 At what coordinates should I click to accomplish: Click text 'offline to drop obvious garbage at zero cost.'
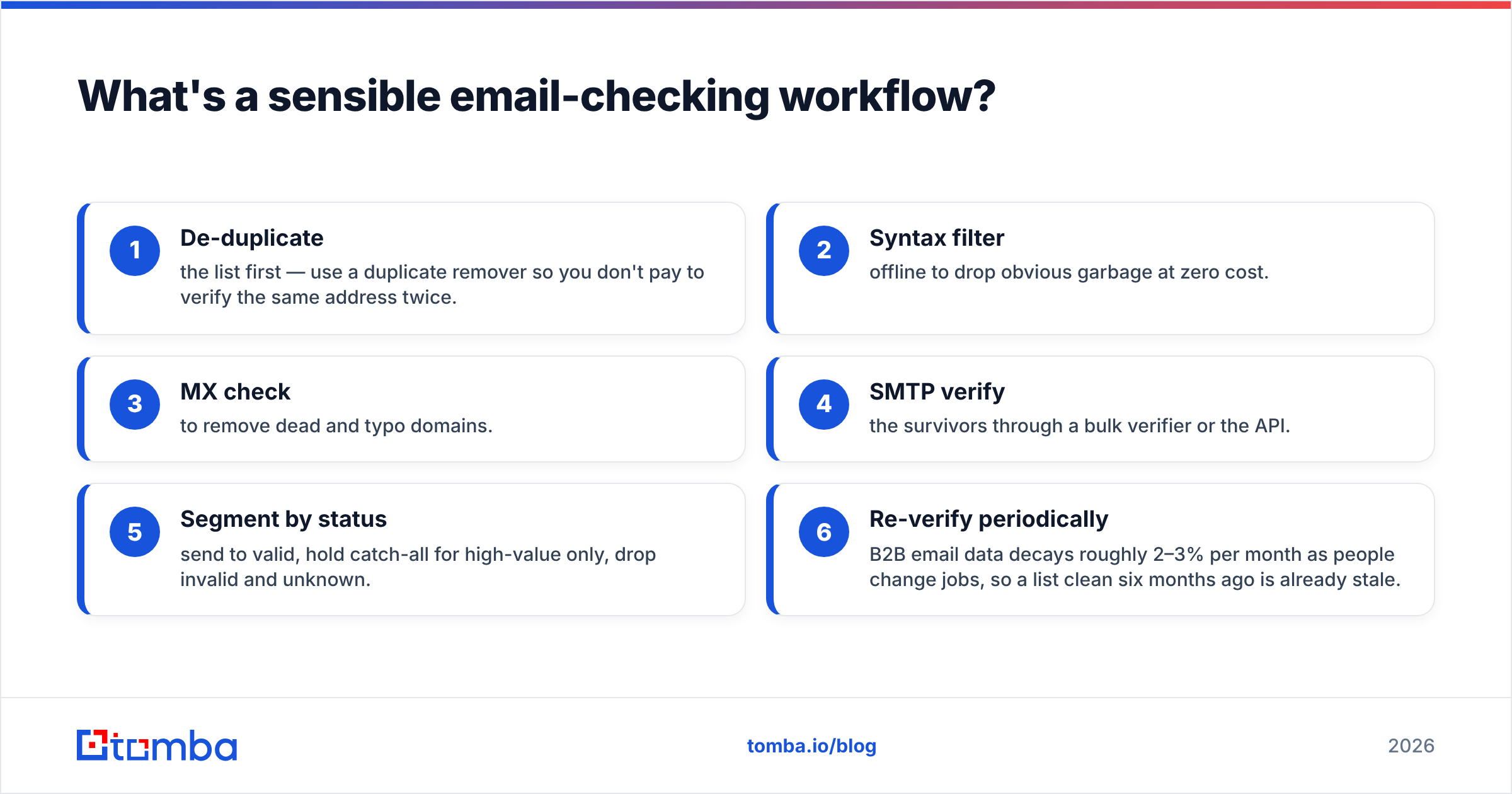pyautogui.click(x=1069, y=272)
